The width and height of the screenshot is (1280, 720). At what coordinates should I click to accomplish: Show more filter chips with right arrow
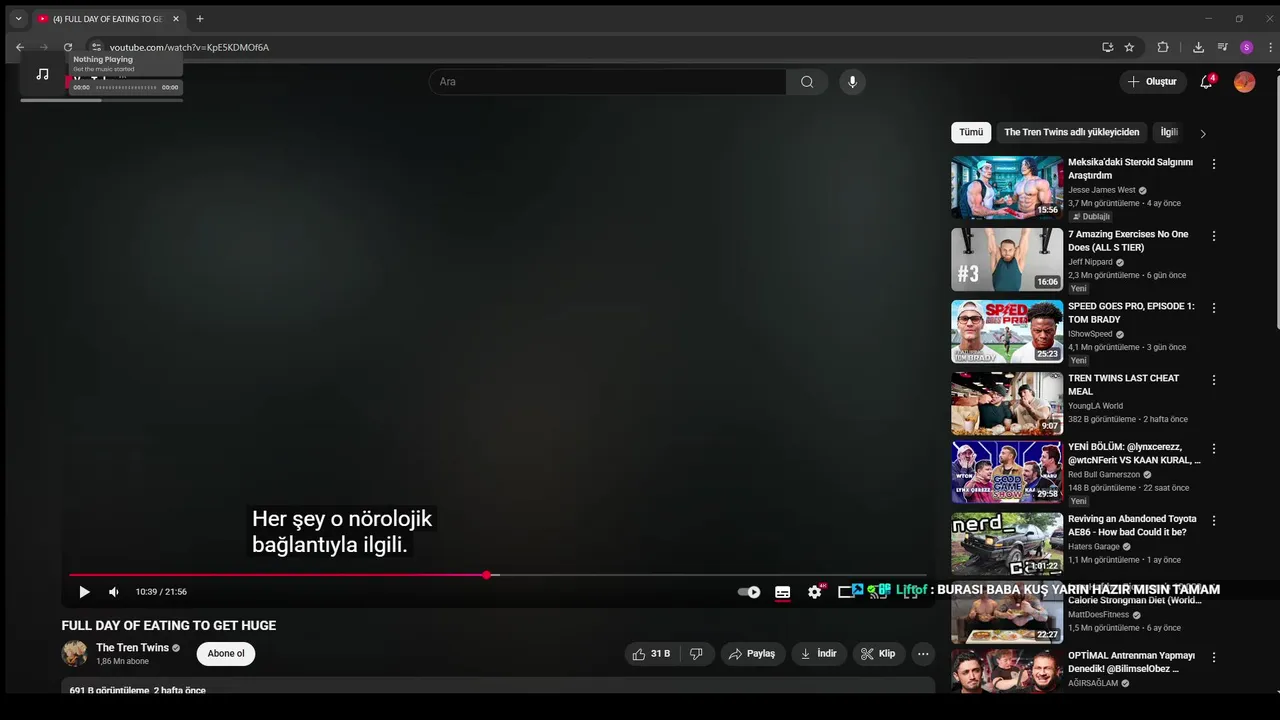click(1203, 133)
